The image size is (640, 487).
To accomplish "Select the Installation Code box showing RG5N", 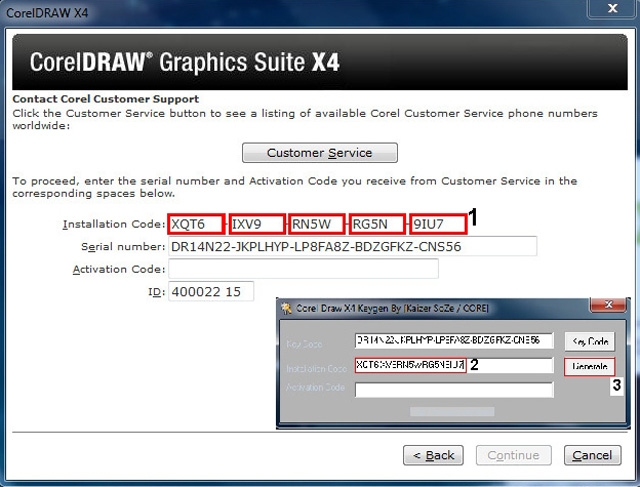I will click(377, 224).
